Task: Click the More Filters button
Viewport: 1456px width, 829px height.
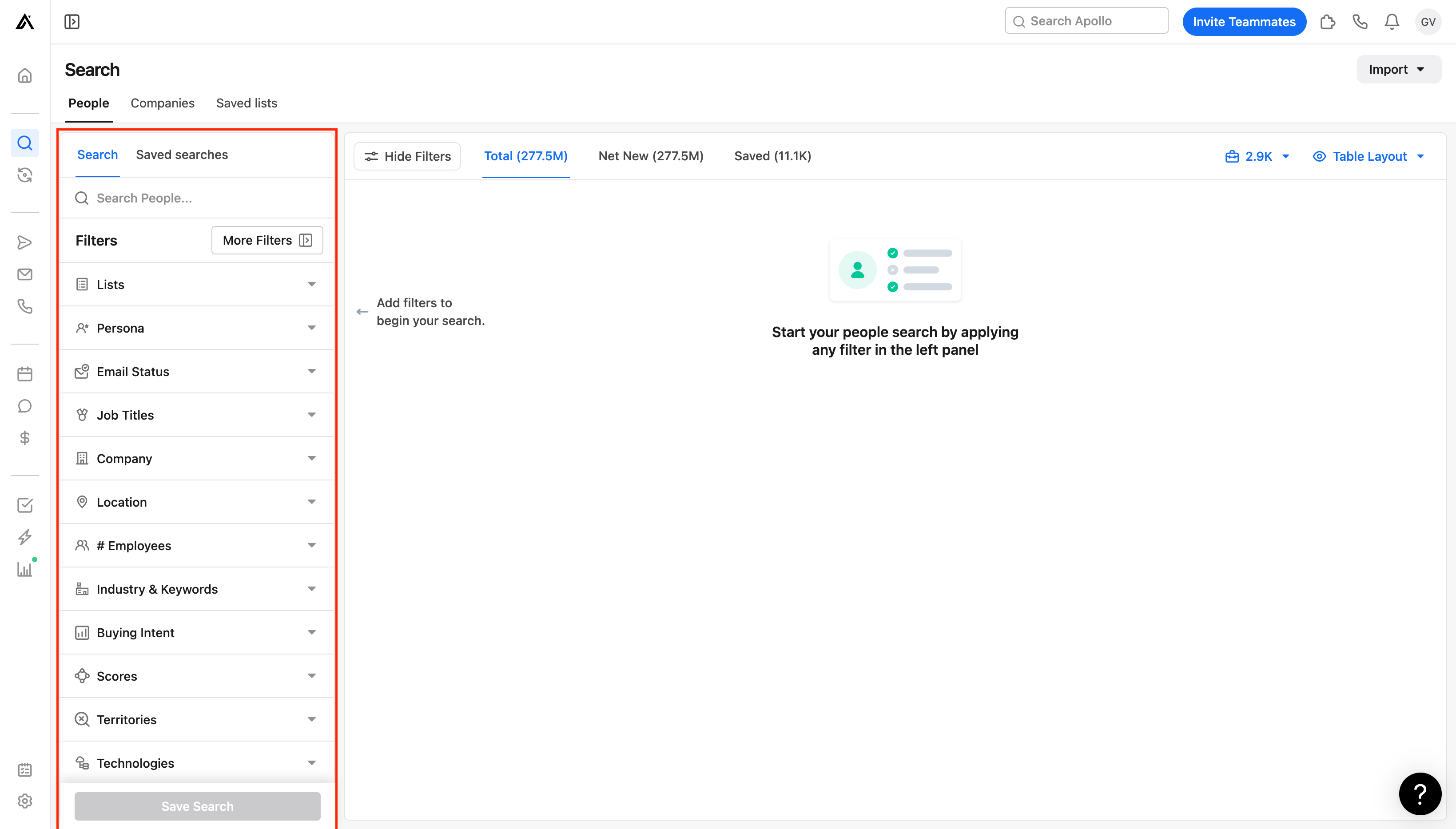Action: click(267, 240)
